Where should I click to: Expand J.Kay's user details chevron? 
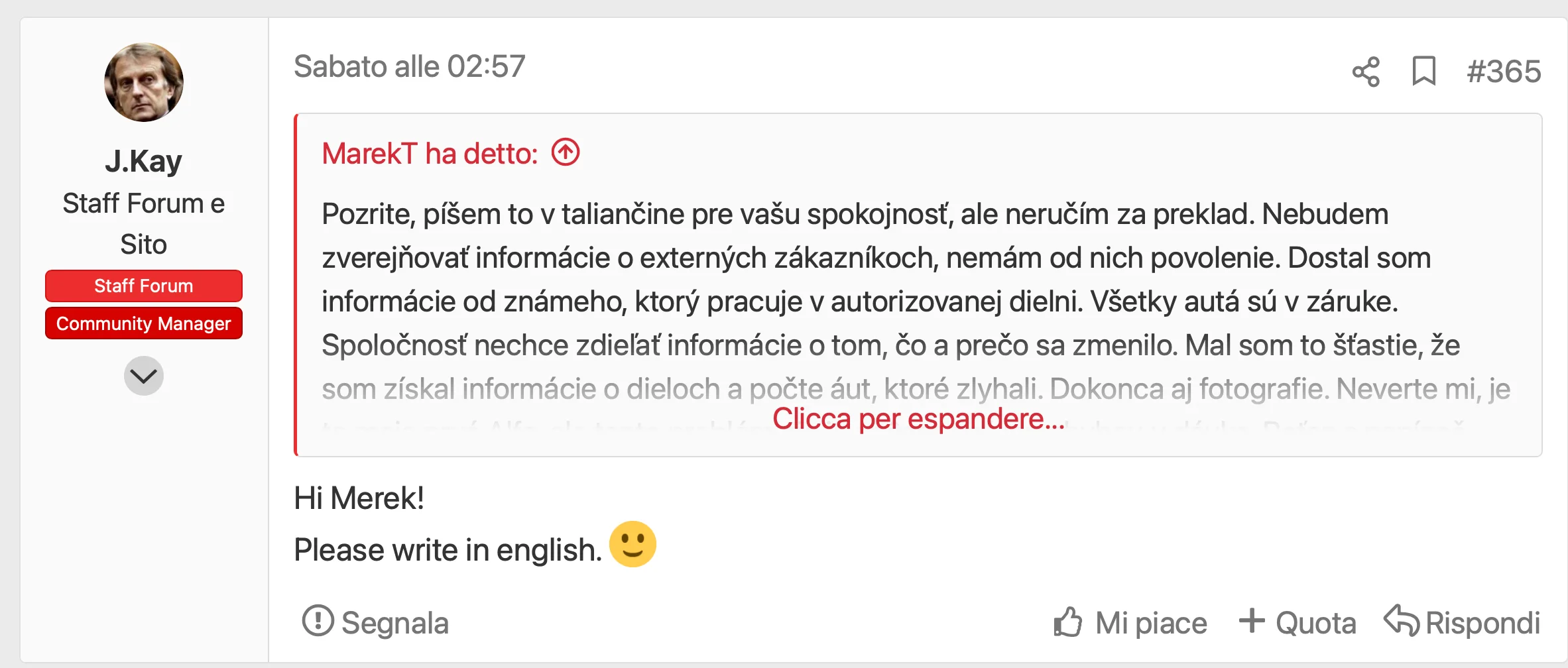coord(143,376)
